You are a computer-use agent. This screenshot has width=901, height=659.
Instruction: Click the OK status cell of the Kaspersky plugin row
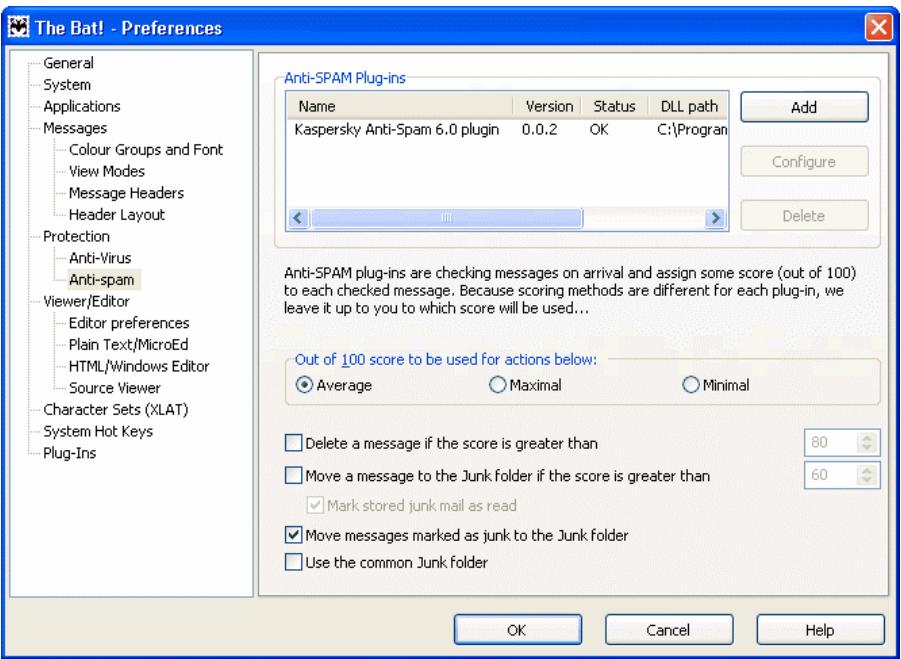599,130
